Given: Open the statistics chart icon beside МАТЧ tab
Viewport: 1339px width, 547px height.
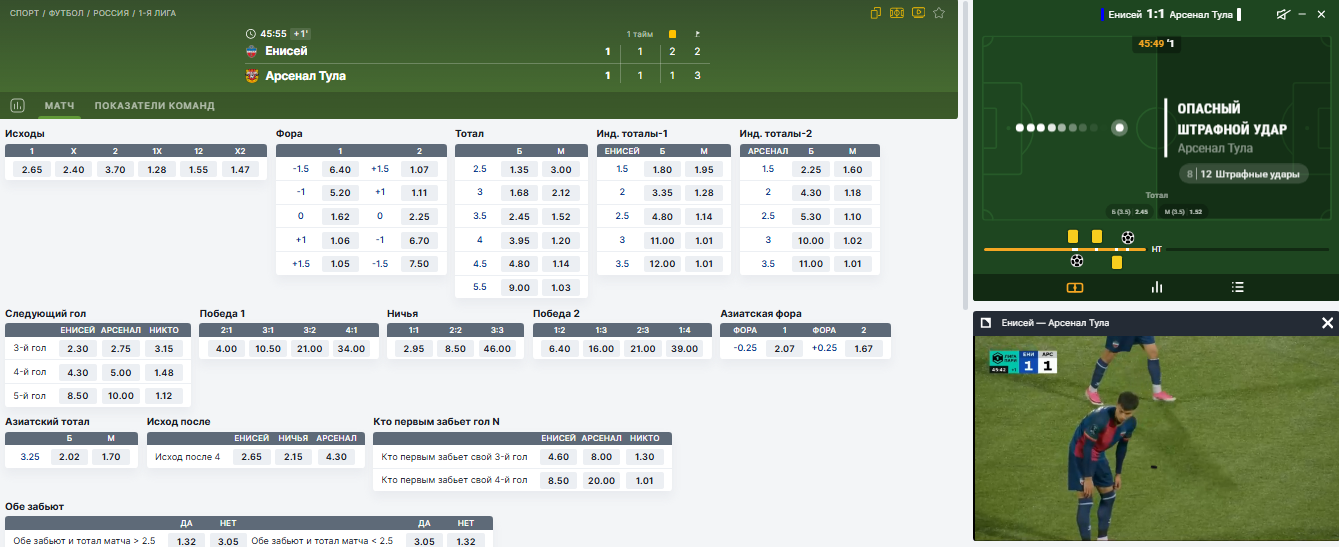Looking at the screenshot, I should pyautogui.click(x=17, y=105).
